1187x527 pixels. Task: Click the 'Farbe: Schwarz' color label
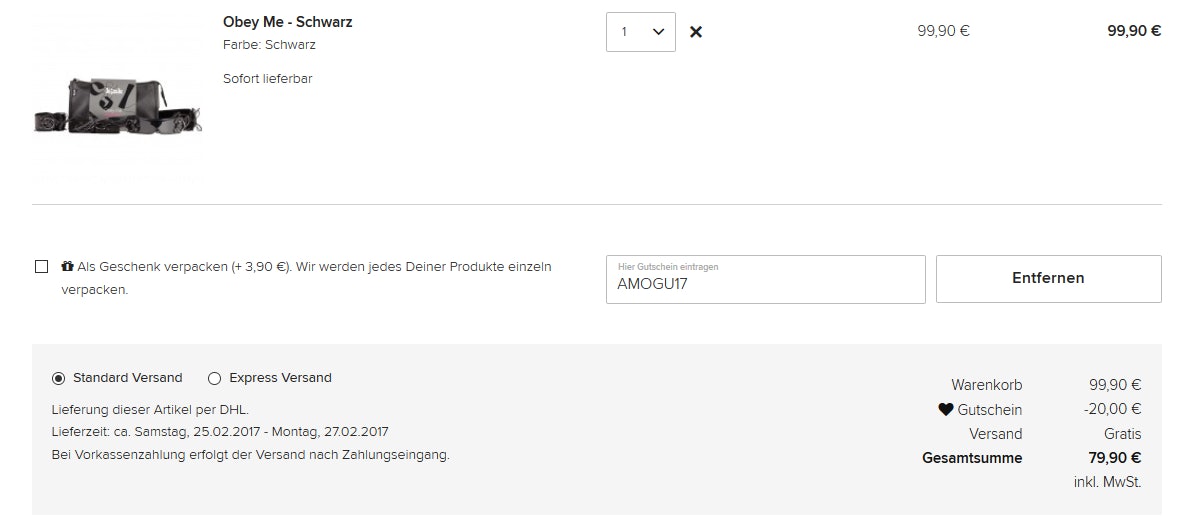pos(269,45)
